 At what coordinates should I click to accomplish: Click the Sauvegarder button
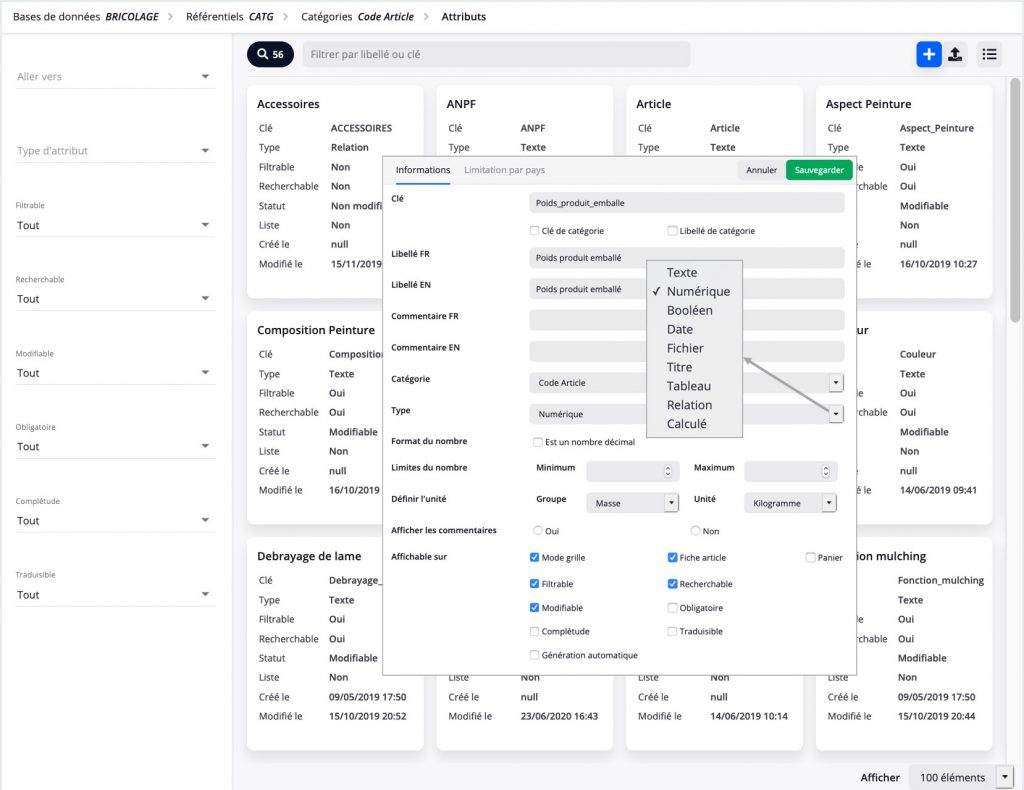coord(819,170)
